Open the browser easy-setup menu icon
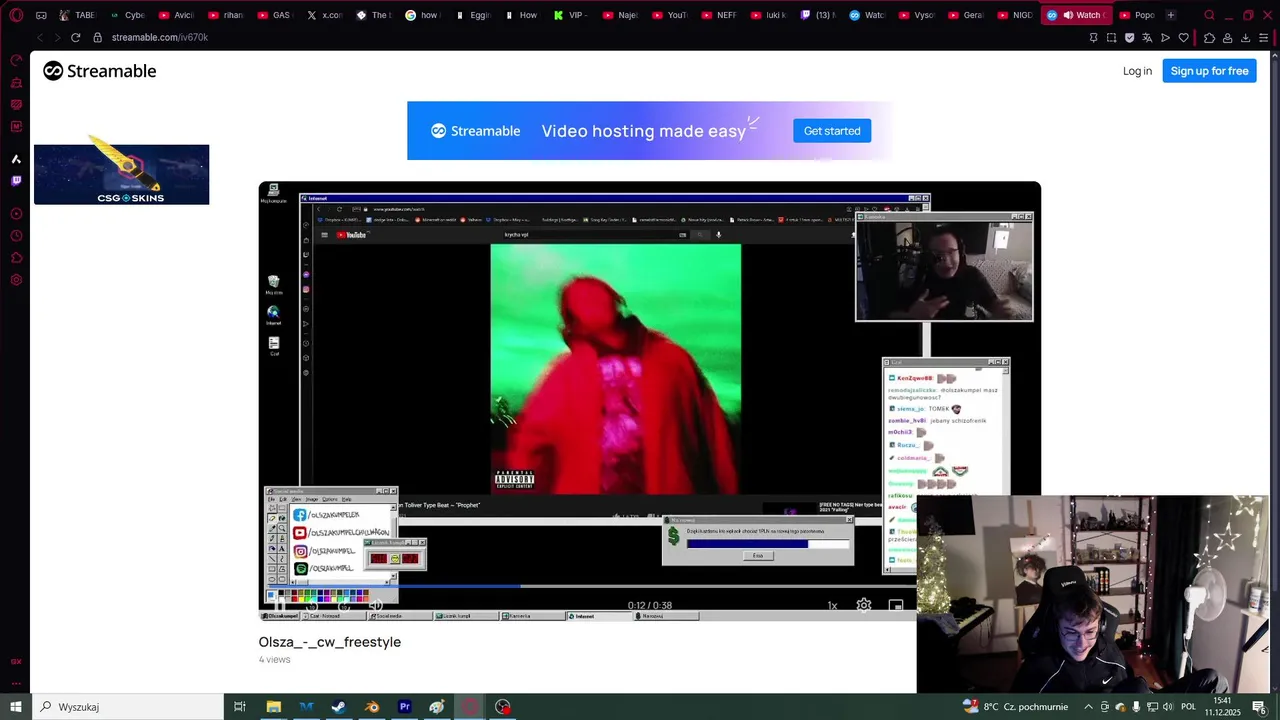Screen dimensions: 1280x720 pyautogui.click(x=1264, y=37)
